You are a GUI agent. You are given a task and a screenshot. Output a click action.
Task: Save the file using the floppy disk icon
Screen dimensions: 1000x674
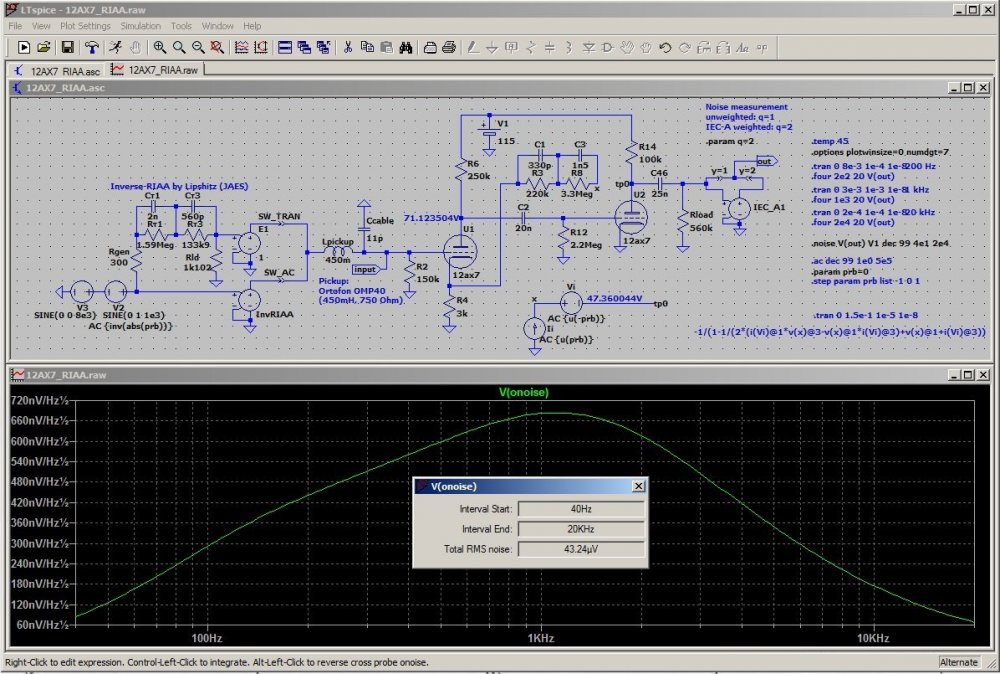(67, 47)
